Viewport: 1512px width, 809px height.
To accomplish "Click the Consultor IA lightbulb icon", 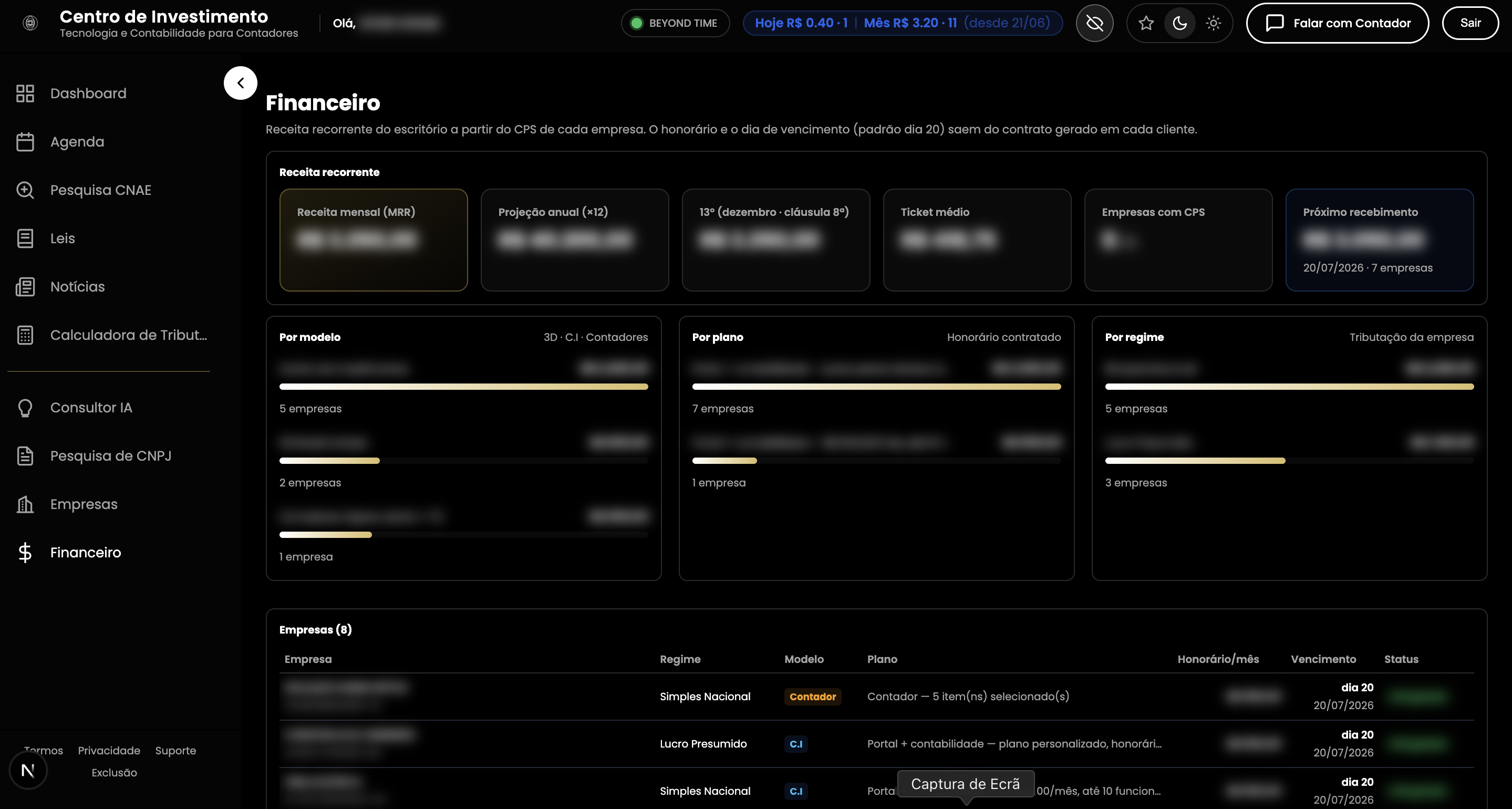I will click(x=25, y=408).
